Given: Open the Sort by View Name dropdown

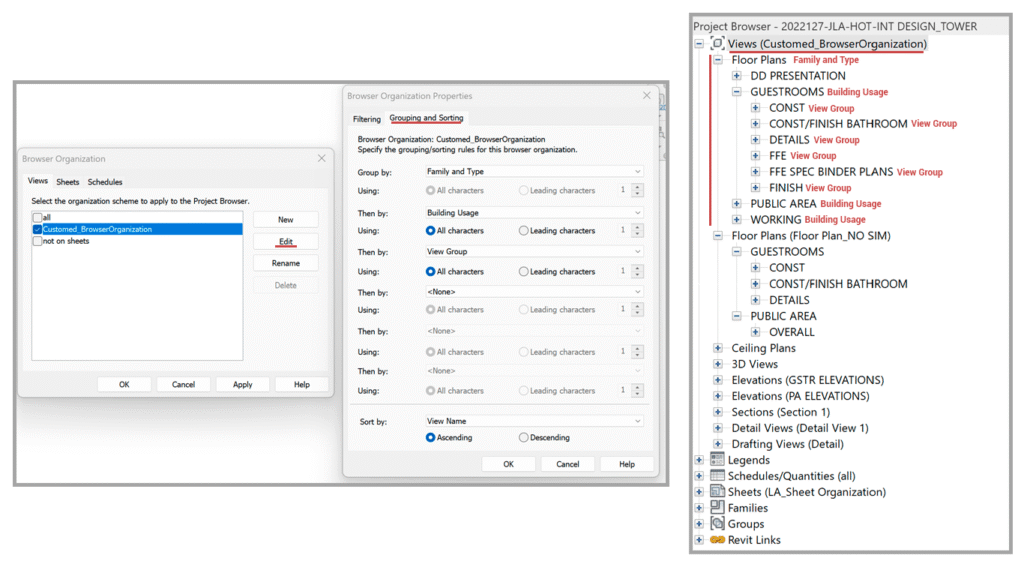Looking at the screenshot, I should (x=532, y=422).
